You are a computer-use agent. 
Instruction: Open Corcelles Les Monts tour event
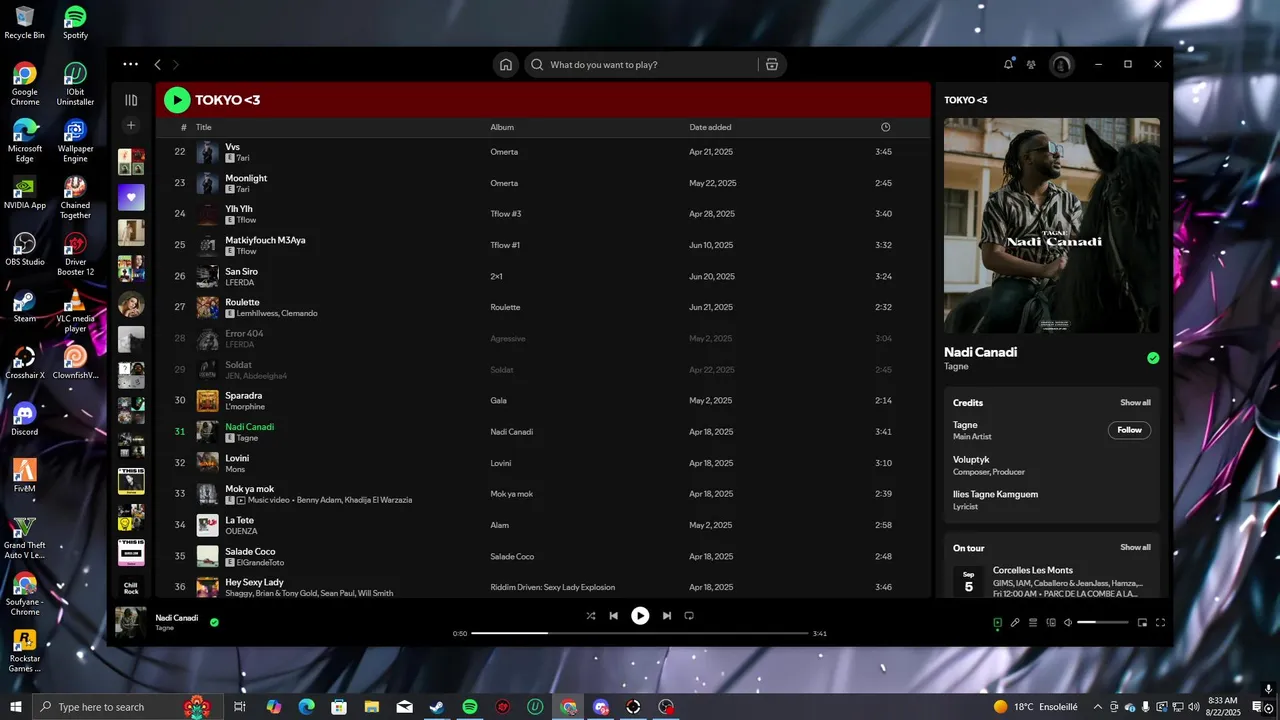click(x=1033, y=570)
